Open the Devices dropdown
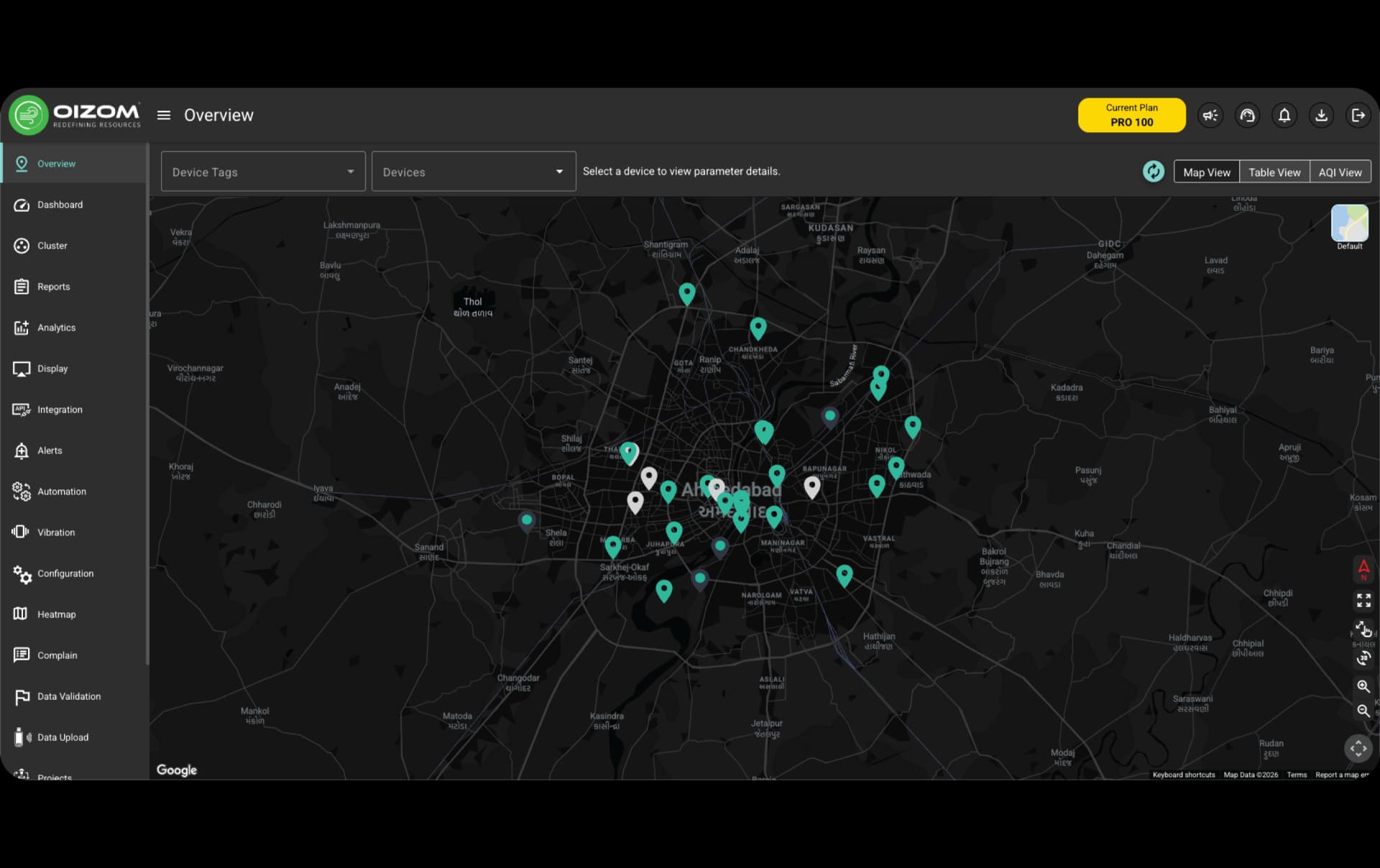1380x868 pixels. click(473, 171)
